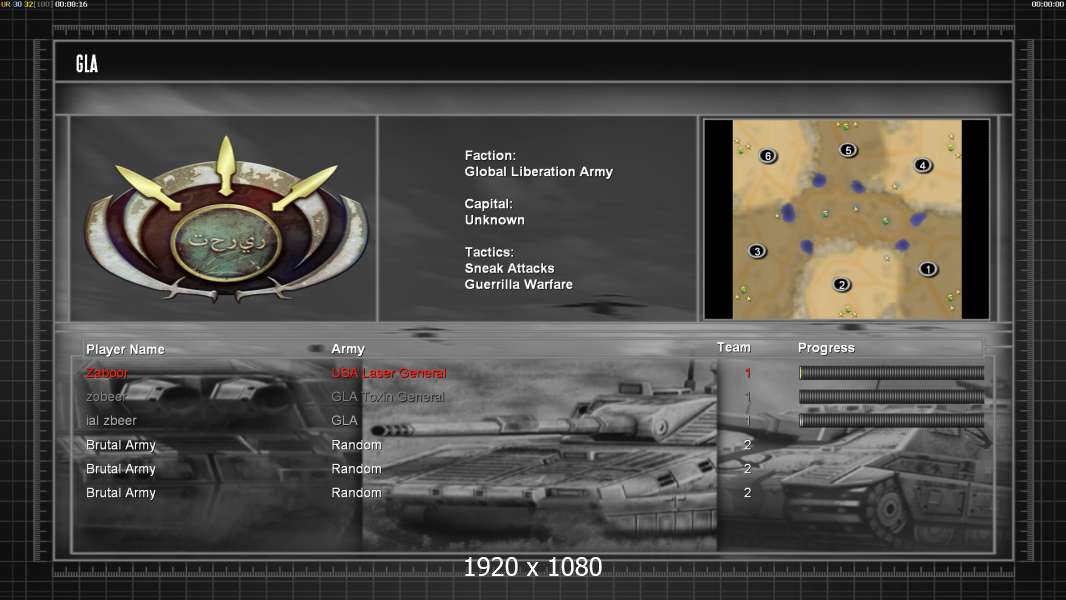Viewport: 1066px width, 600px height.
Task: Click the 00:08:16 timer readout
Action: (71, 4)
